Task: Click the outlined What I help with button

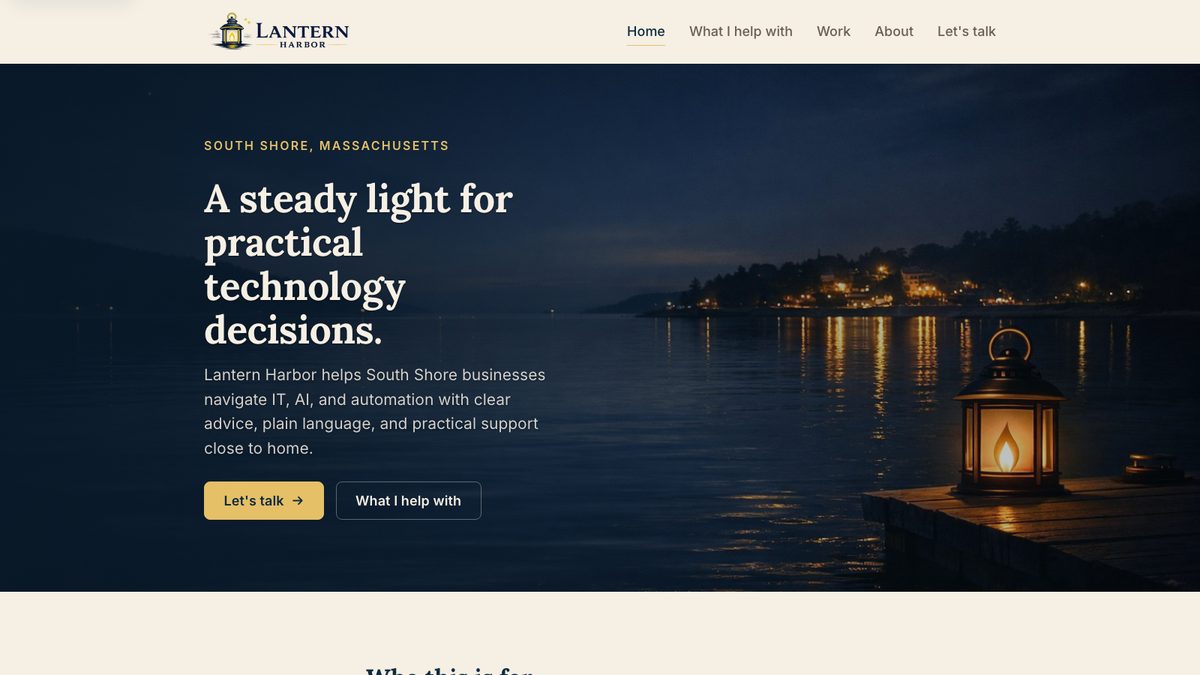Action: (x=408, y=501)
